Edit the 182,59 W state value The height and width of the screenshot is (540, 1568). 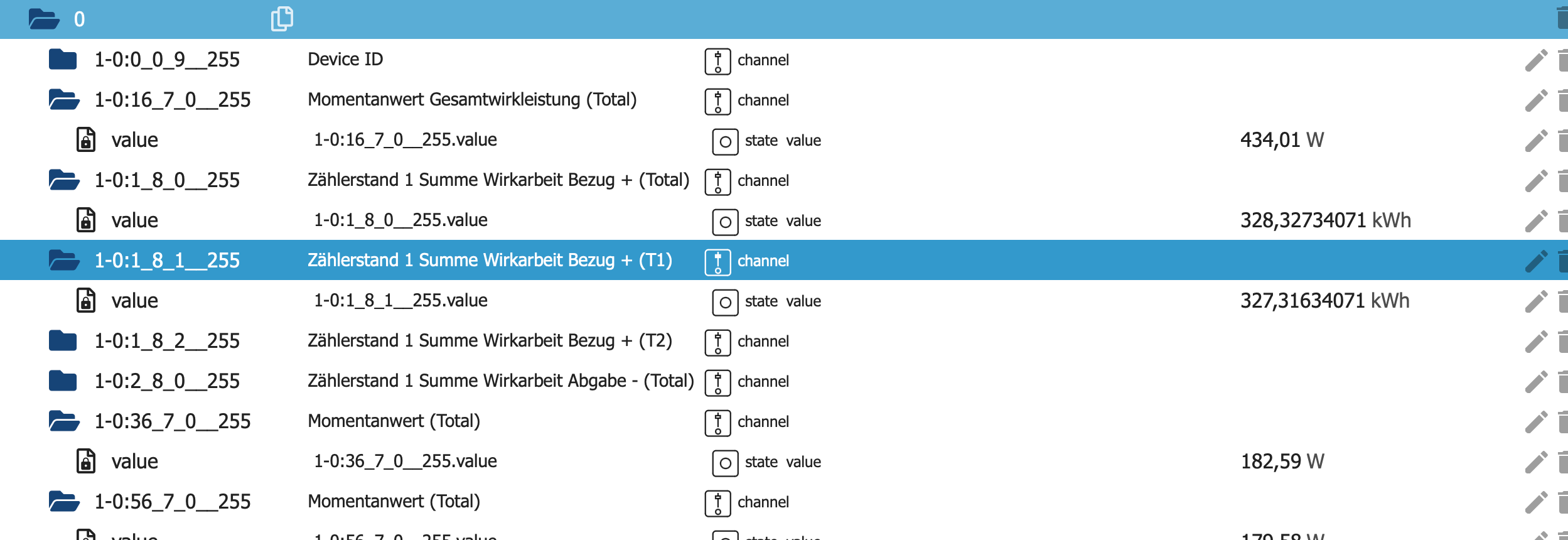tap(1536, 462)
